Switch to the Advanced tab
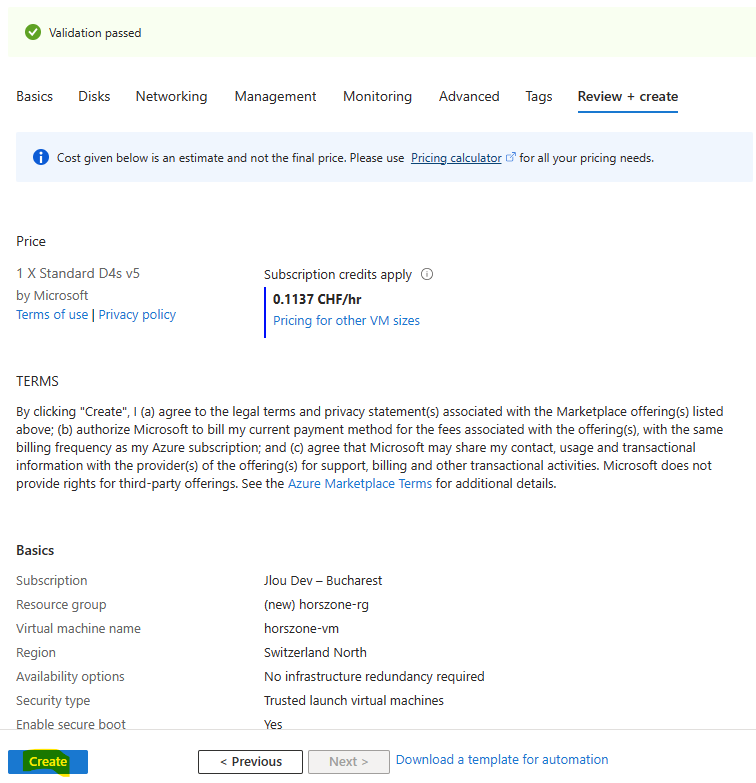 [469, 96]
